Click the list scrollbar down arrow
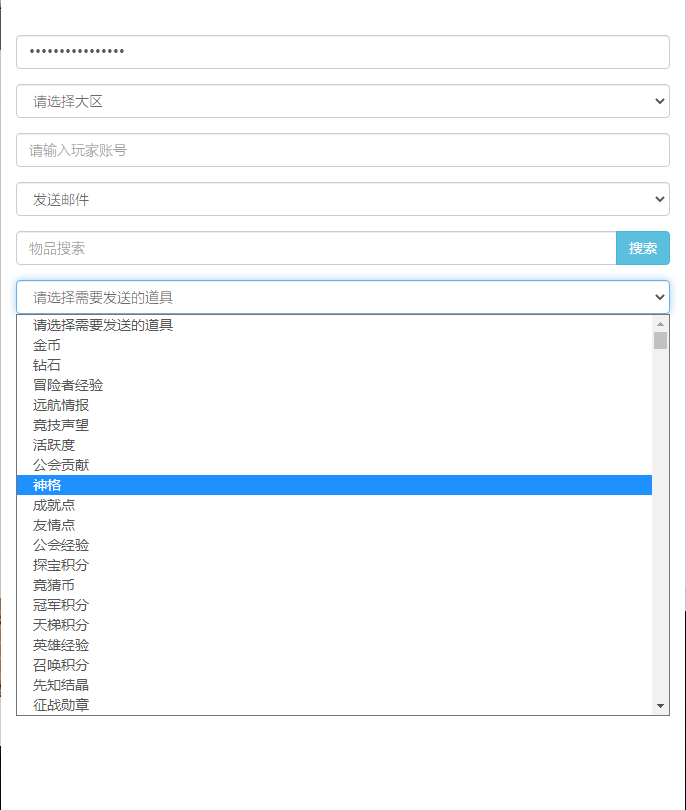Image resolution: width=686 pixels, height=810 pixels. pyautogui.click(x=660, y=706)
